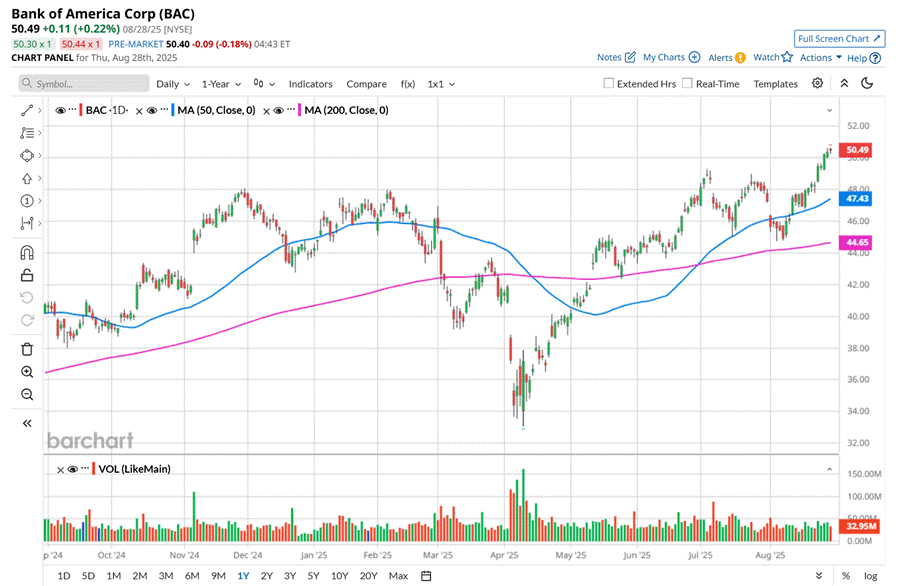Open the Help link

click(864, 58)
